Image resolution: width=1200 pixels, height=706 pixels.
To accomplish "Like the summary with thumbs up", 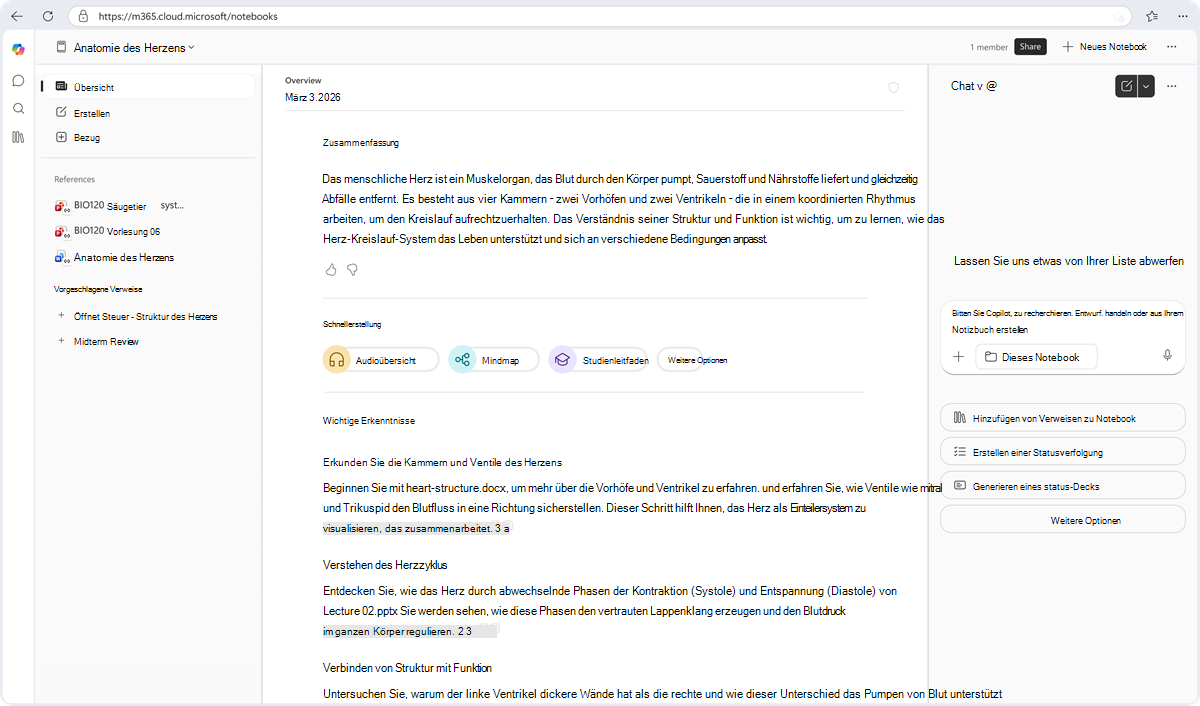I will (x=331, y=270).
